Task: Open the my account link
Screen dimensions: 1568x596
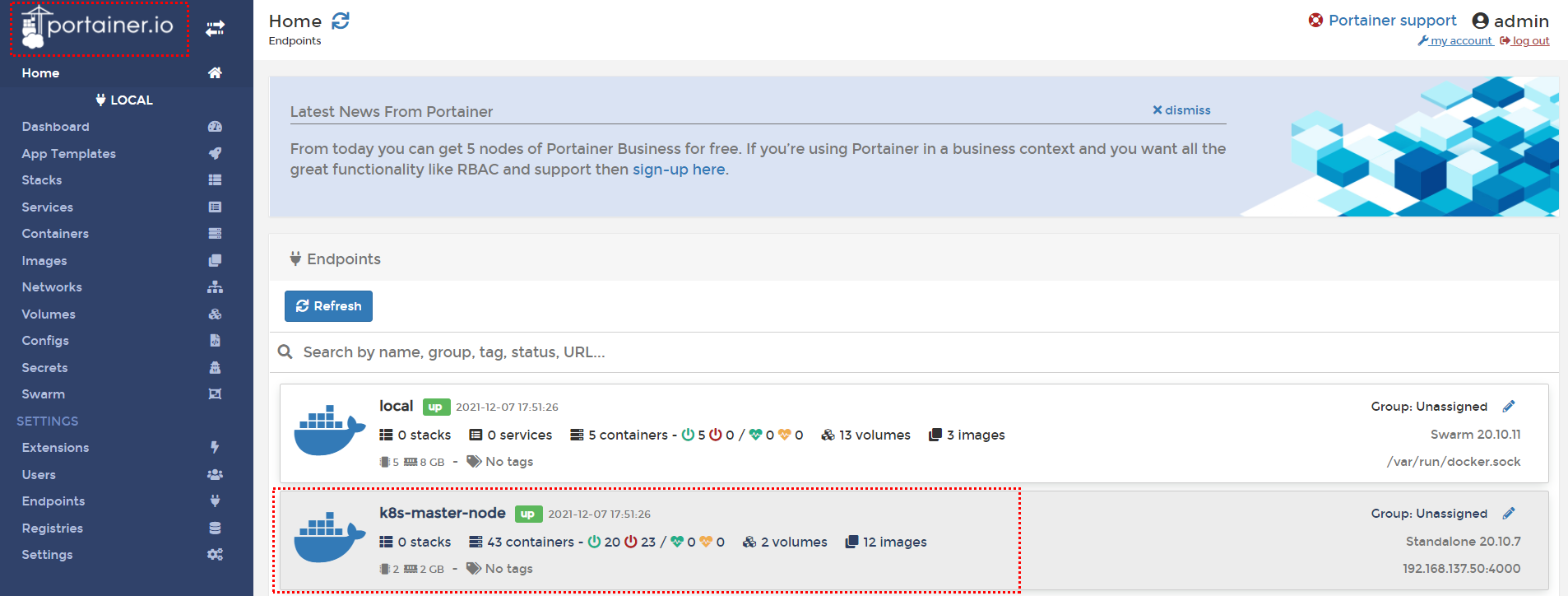Action: click(x=1455, y=40)
